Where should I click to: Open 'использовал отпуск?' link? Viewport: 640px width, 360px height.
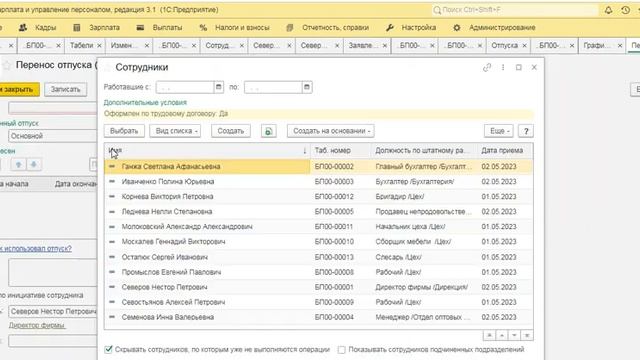click(36, 249)
